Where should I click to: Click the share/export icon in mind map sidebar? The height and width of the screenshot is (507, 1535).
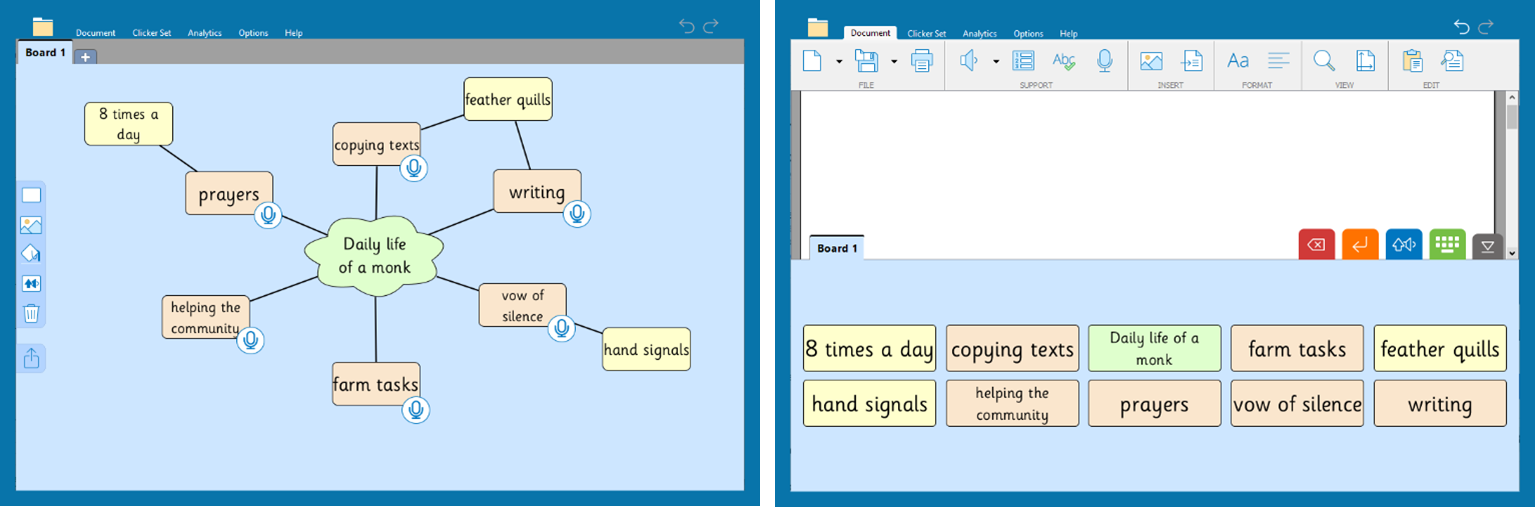[31, 357]
